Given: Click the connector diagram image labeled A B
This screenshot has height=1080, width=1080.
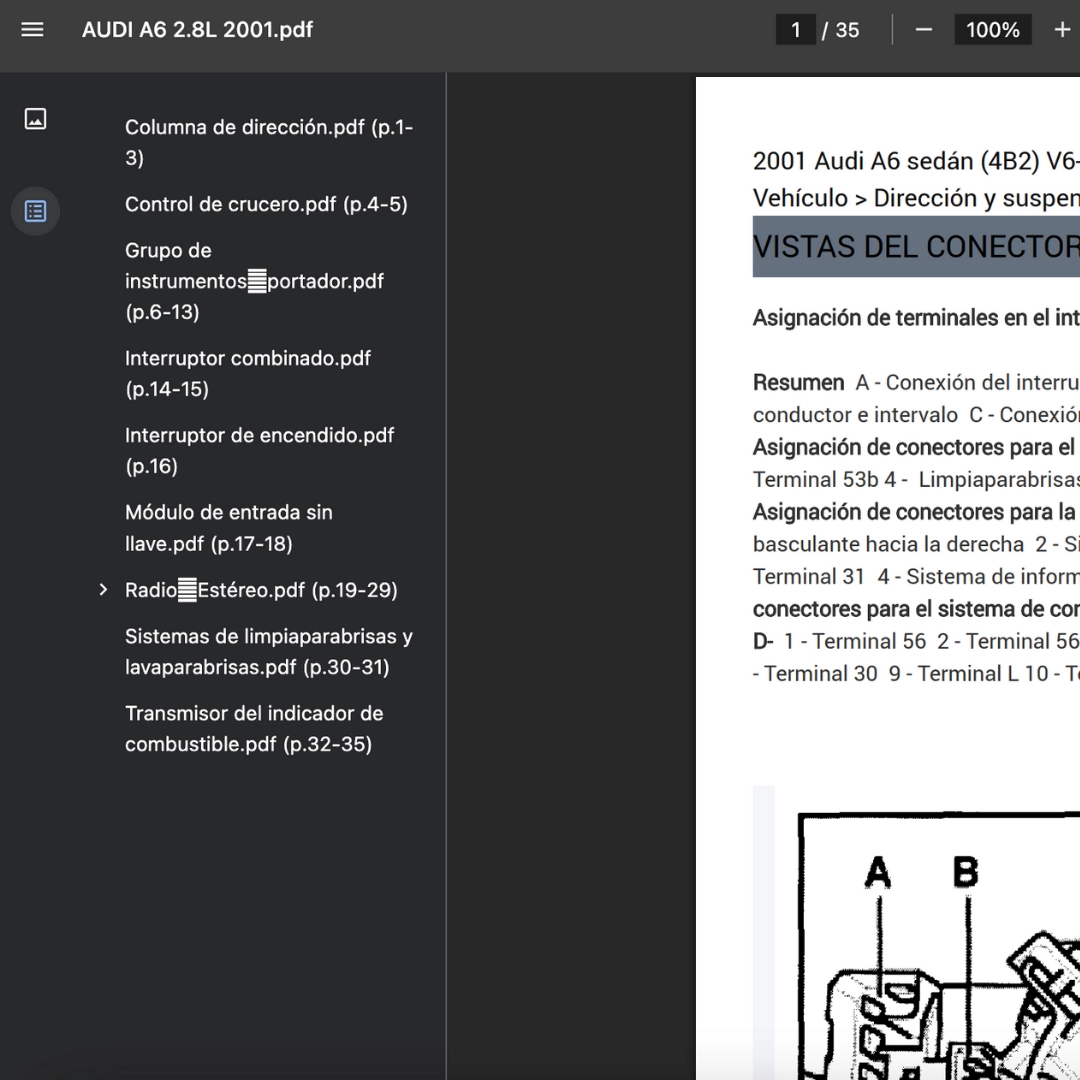Looking at the screenshot, I should click(x=939, y=946).
